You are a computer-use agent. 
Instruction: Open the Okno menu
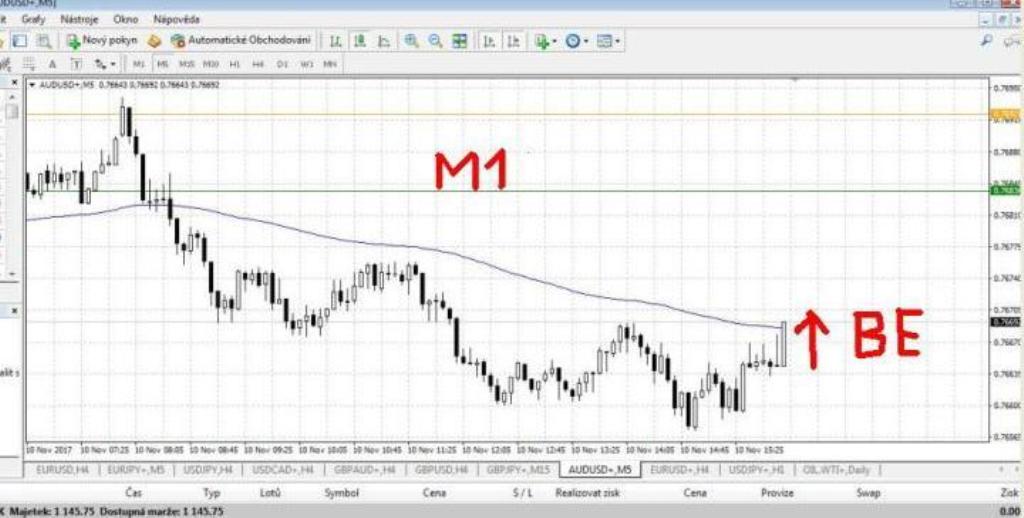pos(125,19)
